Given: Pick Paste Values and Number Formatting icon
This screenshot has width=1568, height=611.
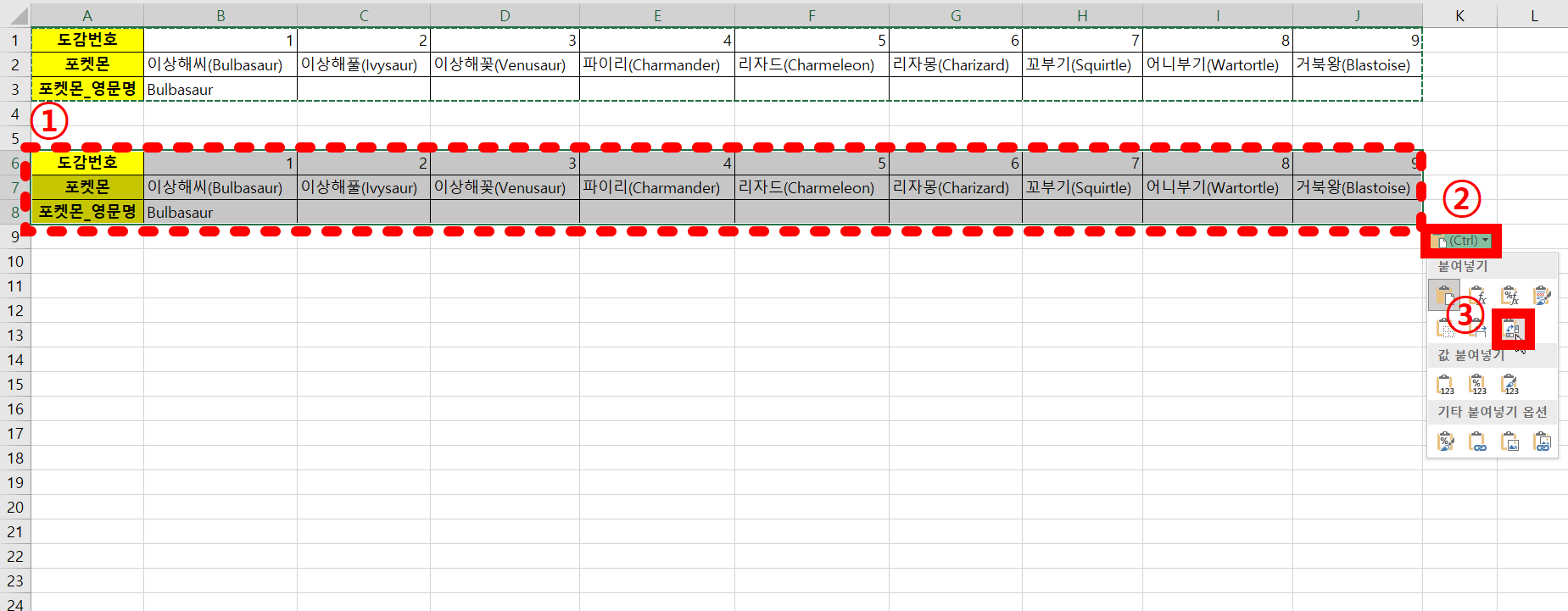Looking at the screenshot, I should click(1477, 385).
